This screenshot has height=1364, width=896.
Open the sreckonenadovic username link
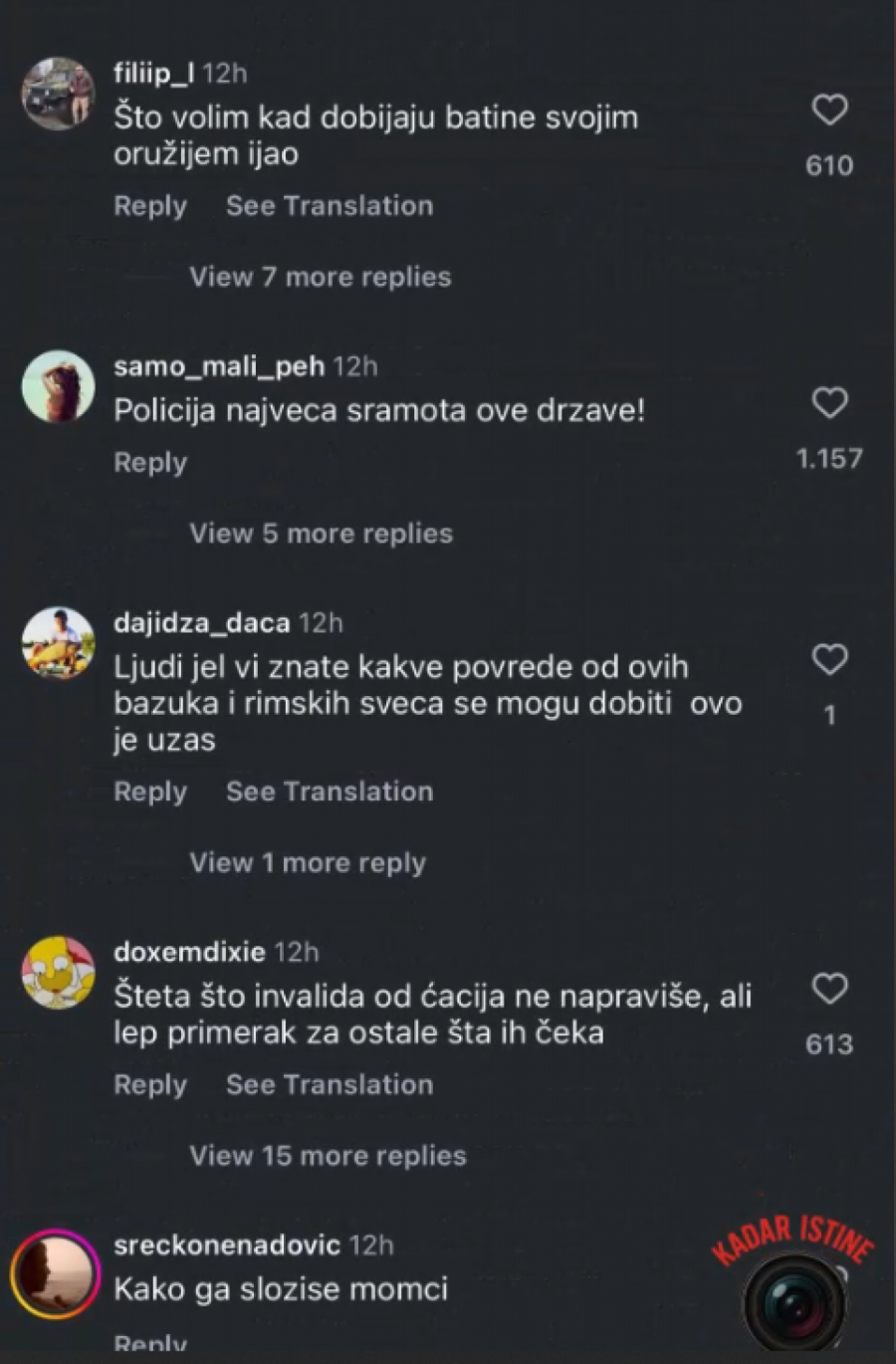227,1245
